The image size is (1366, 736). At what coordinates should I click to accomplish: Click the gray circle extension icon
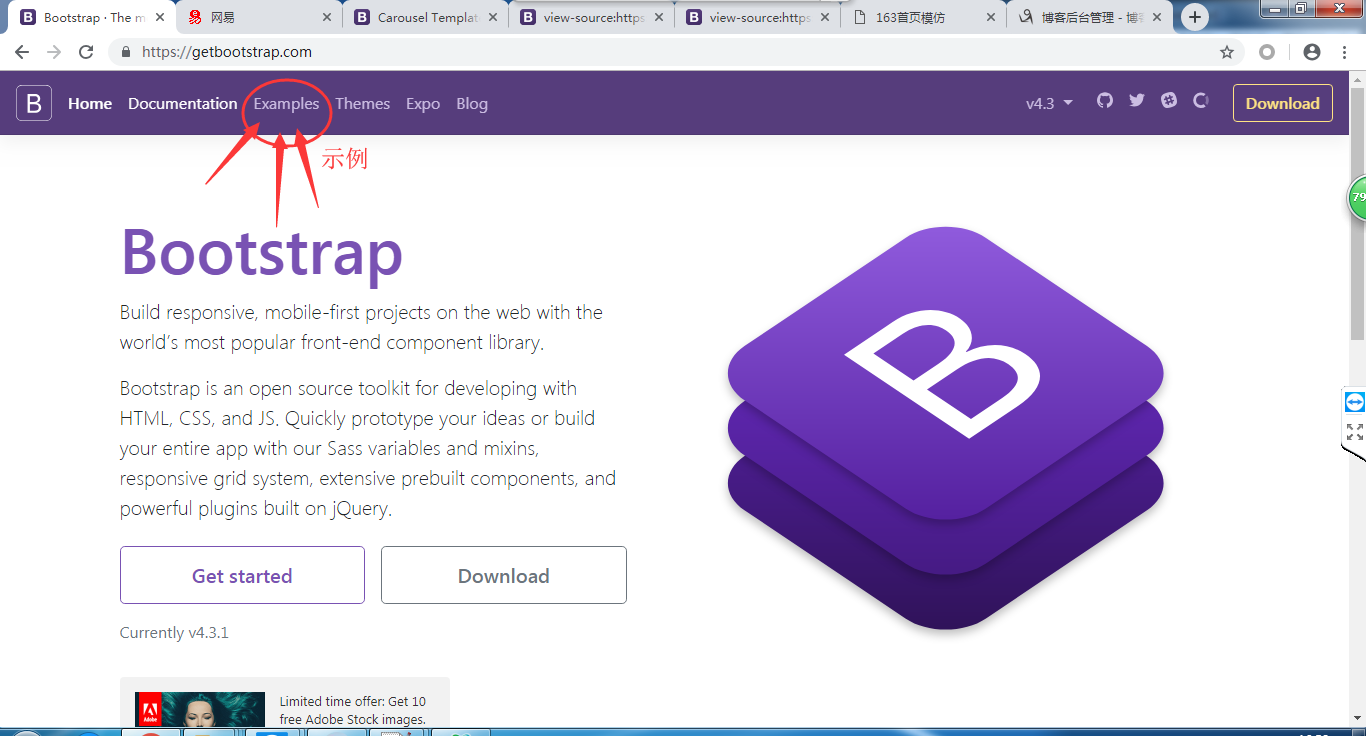[1267, 52]
